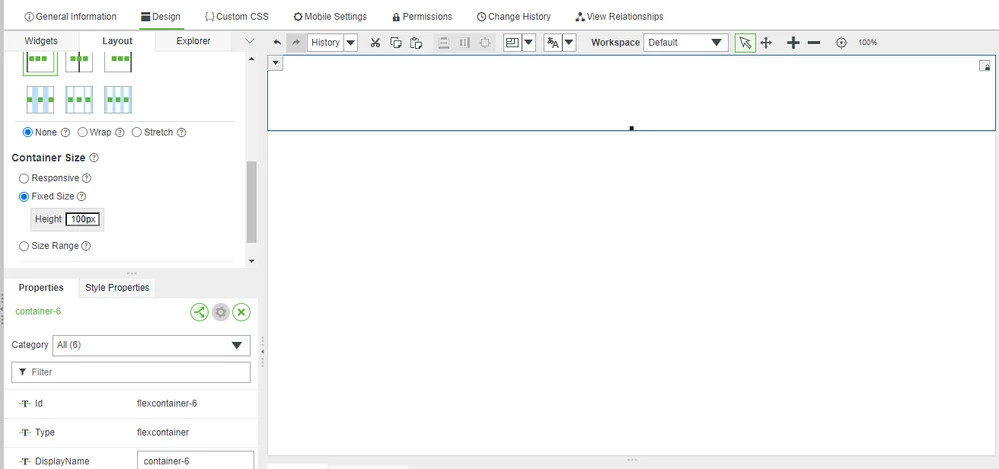Click the green share icon for container-6
The image size is (999, 469).
pyautogui.click(x=199, y=312)
